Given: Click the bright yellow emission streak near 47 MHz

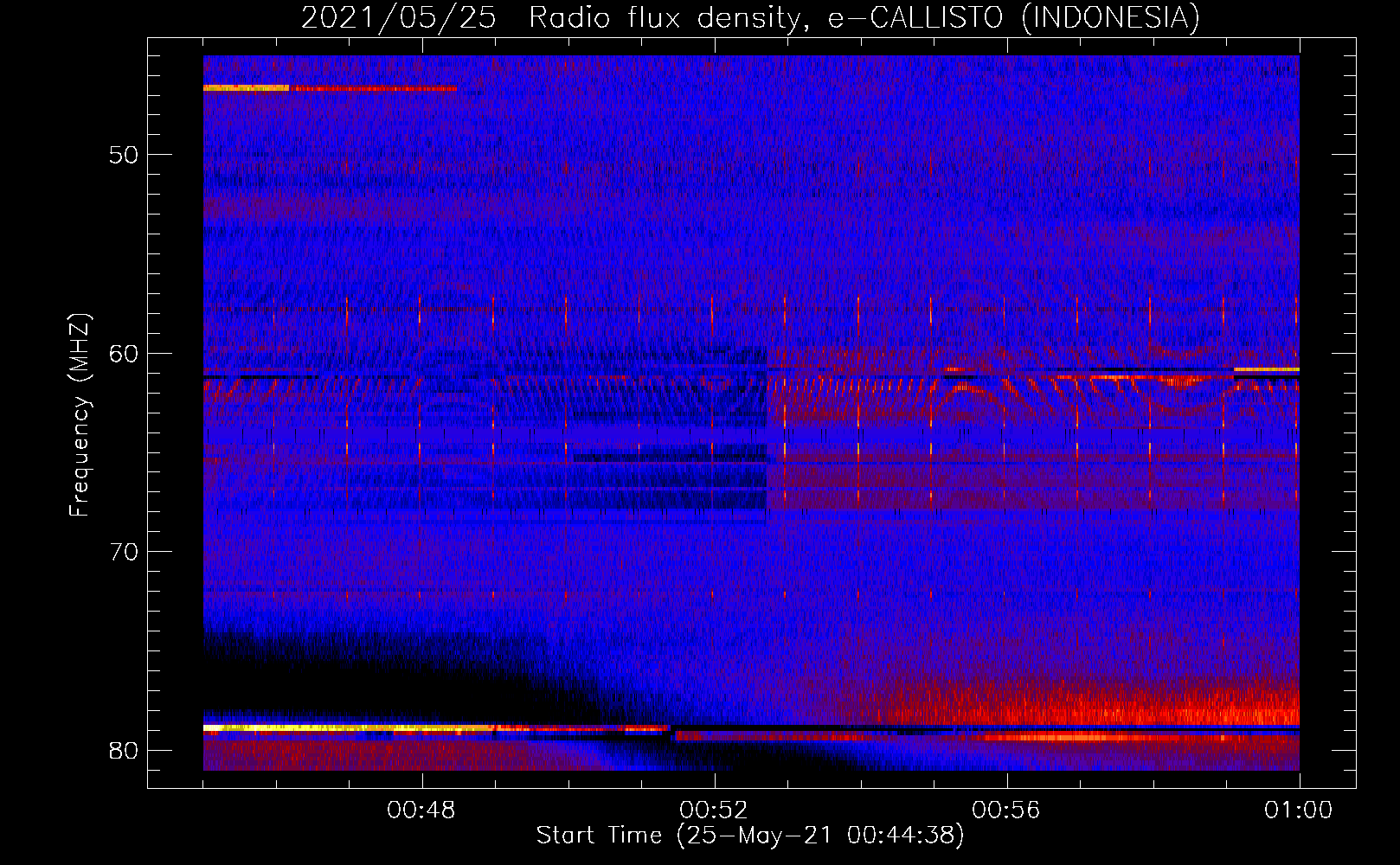Looking at the screenshot, I should 246,87.
